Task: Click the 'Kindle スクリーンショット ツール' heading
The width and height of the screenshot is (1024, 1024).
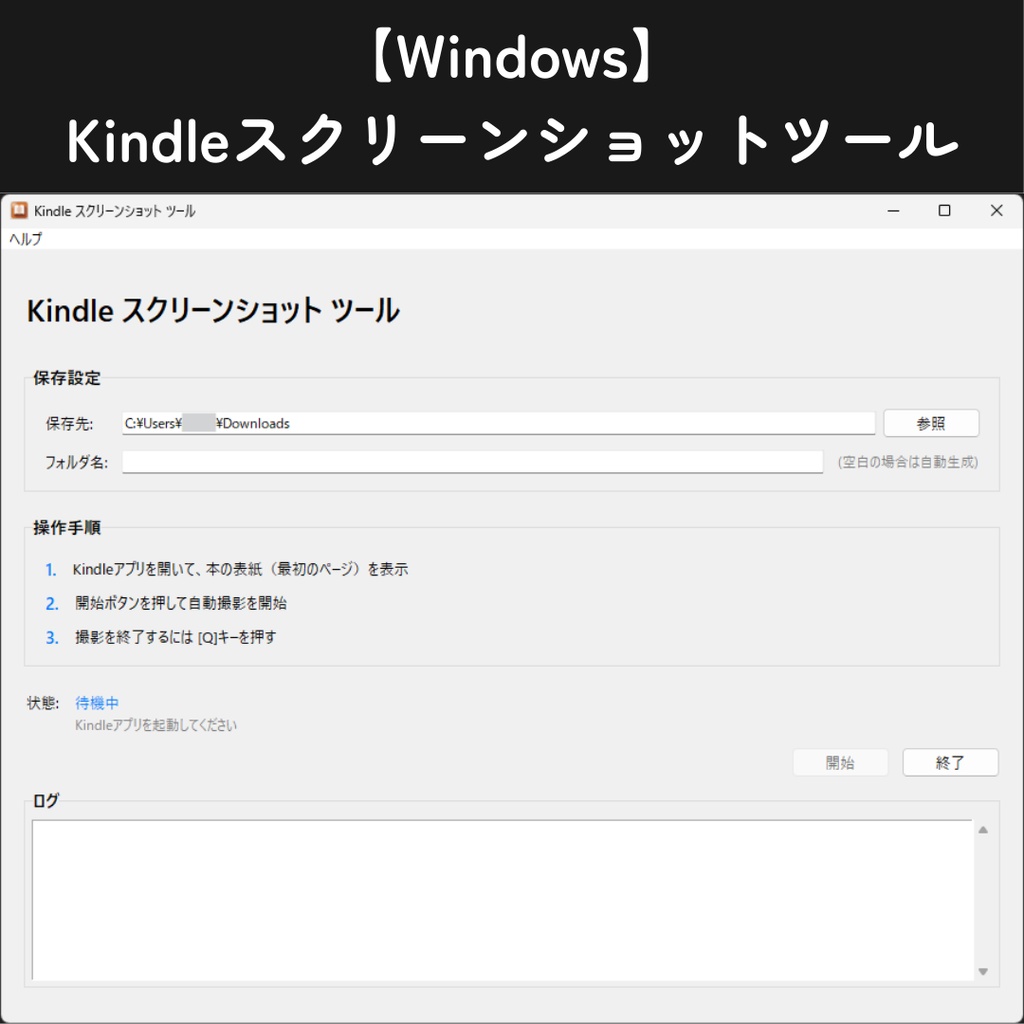Action: coord(213,310)
